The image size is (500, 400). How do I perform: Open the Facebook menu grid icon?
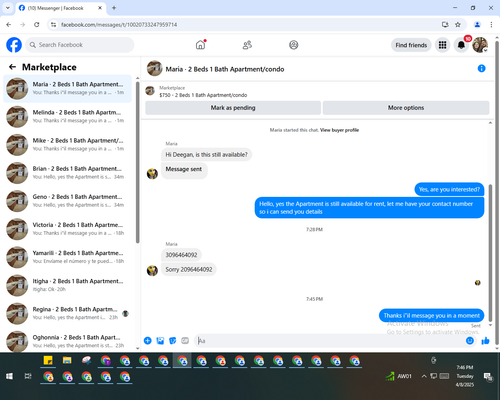442,45
